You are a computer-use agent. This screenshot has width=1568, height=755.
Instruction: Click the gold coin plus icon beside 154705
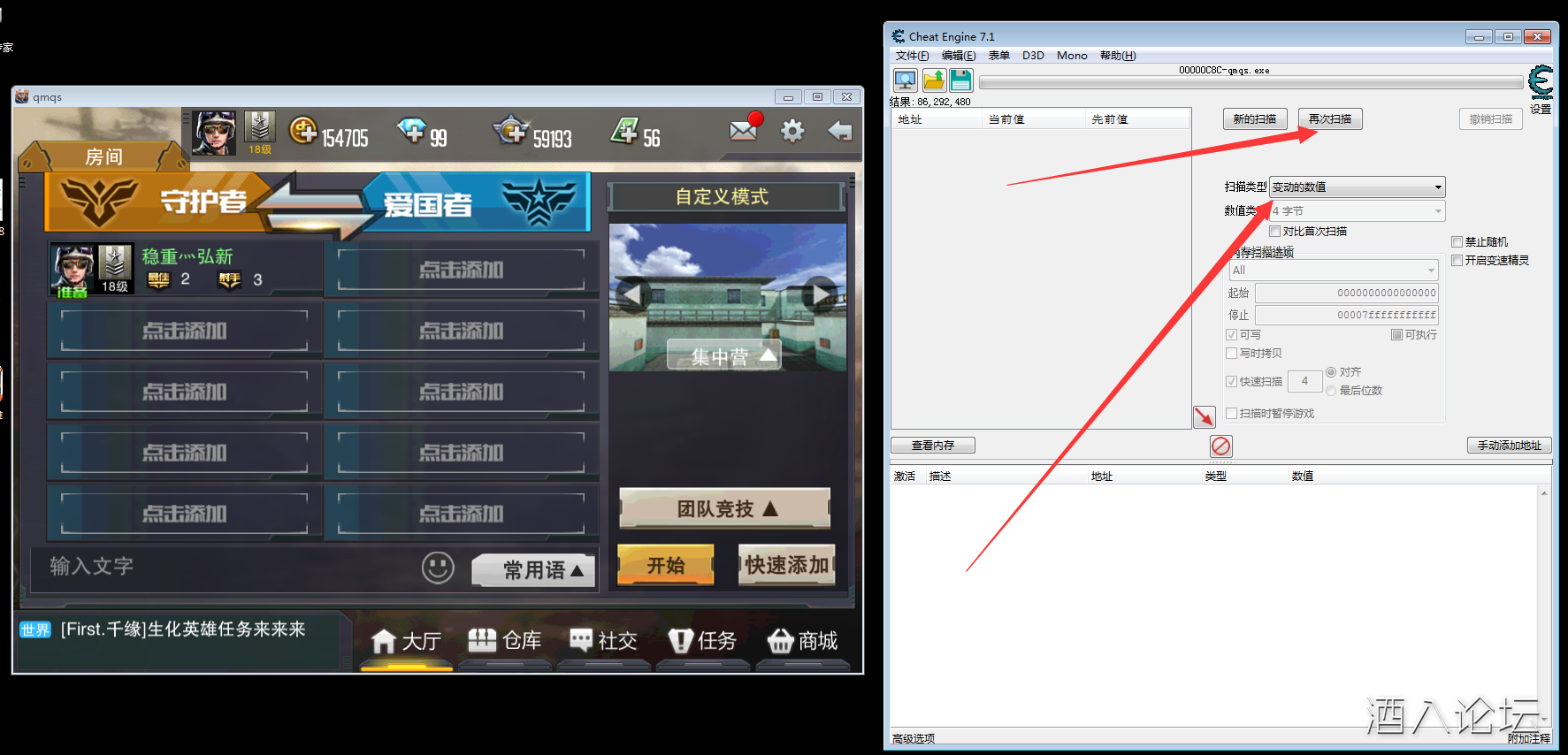(x=303, y=130)
